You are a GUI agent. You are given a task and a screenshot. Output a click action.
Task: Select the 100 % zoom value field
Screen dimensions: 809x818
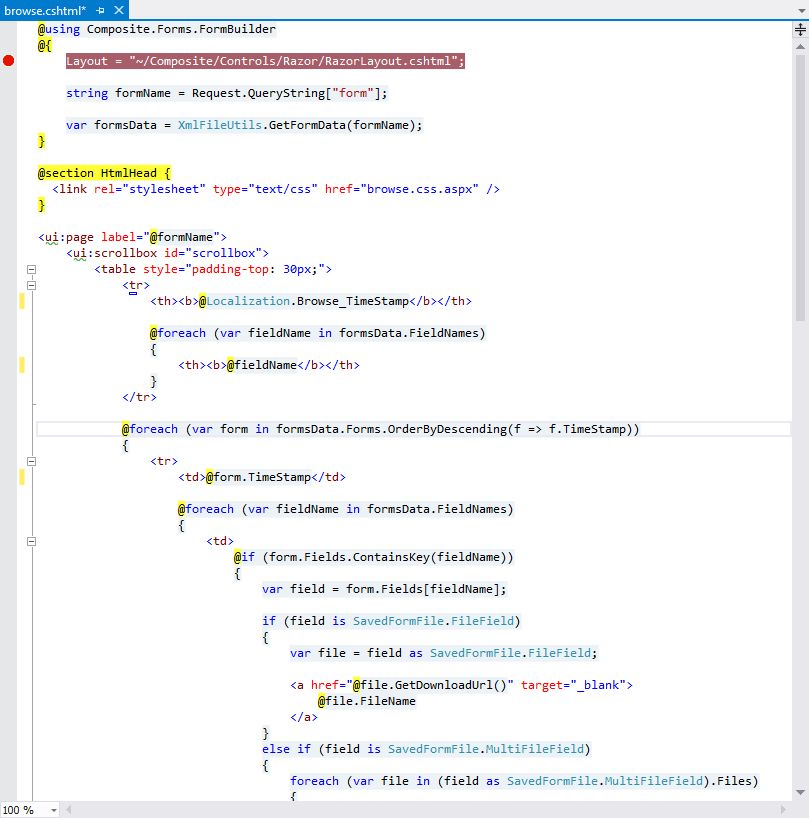20,808
